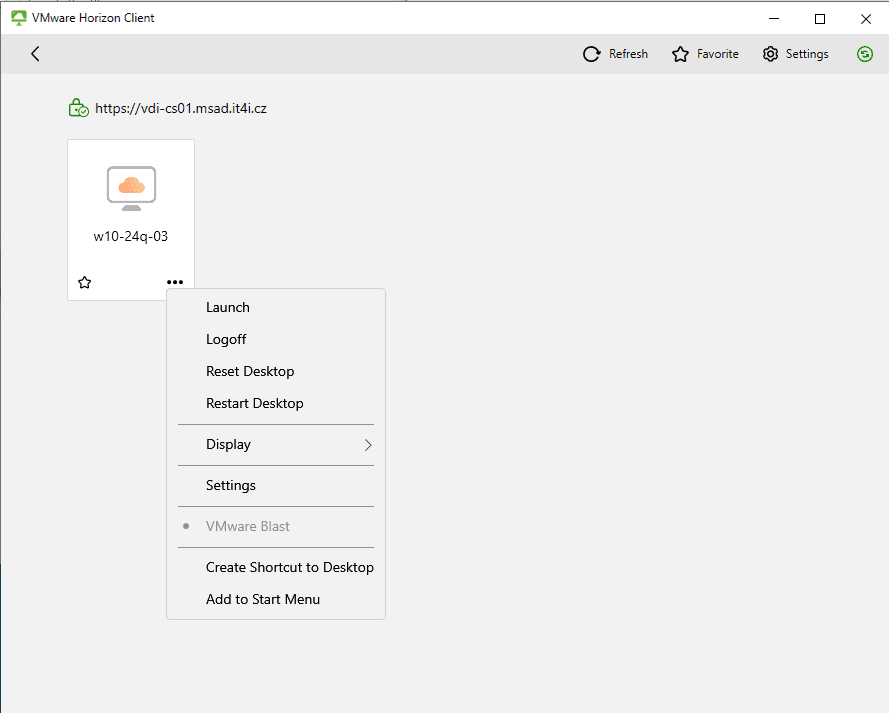The height and width of the screenshot is (713, 889).
Task: Open the Settings gear in toolbar
Action: point(770,54)
